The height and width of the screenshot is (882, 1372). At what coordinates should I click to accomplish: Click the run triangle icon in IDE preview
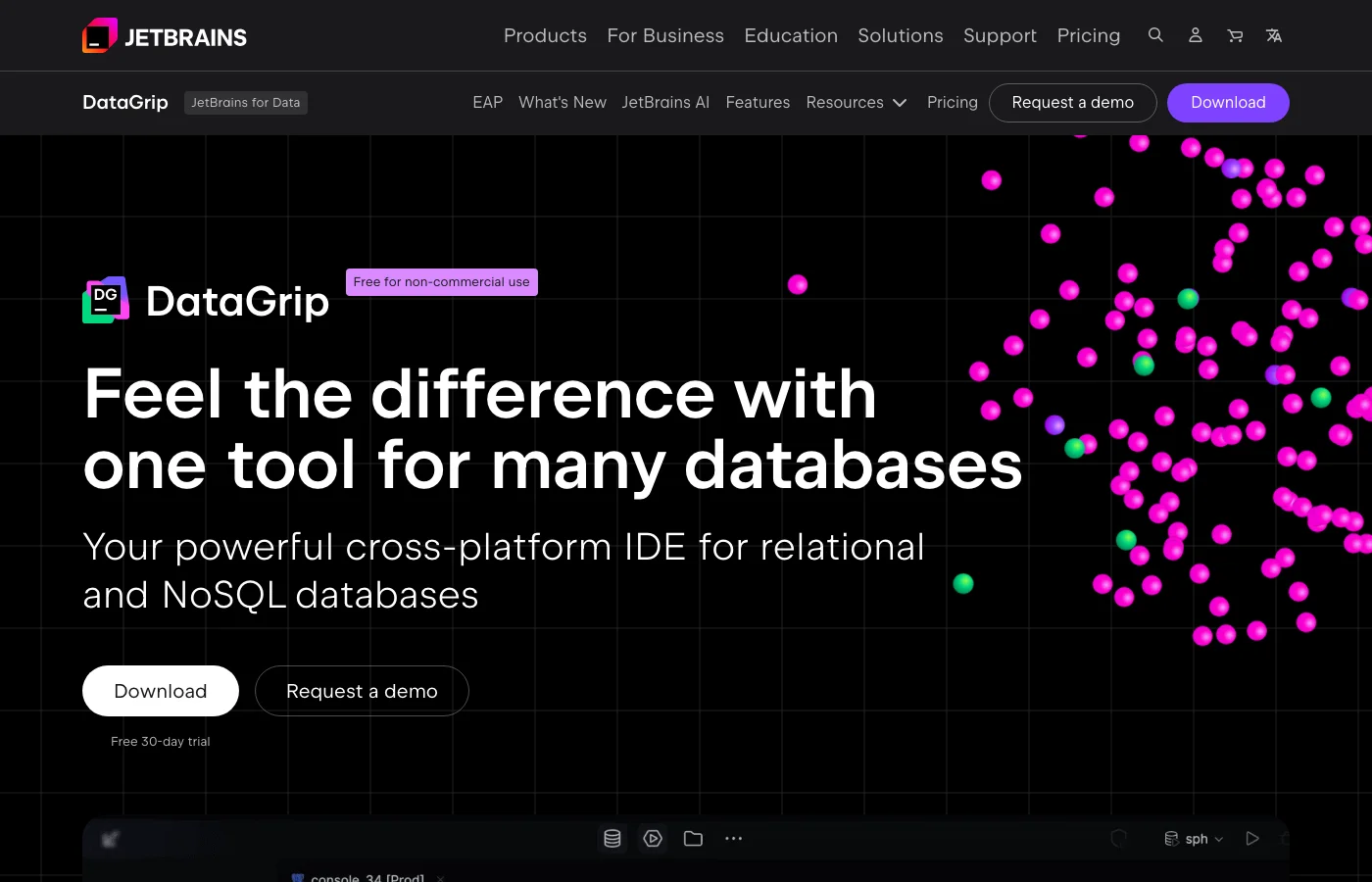(1251, 839)
